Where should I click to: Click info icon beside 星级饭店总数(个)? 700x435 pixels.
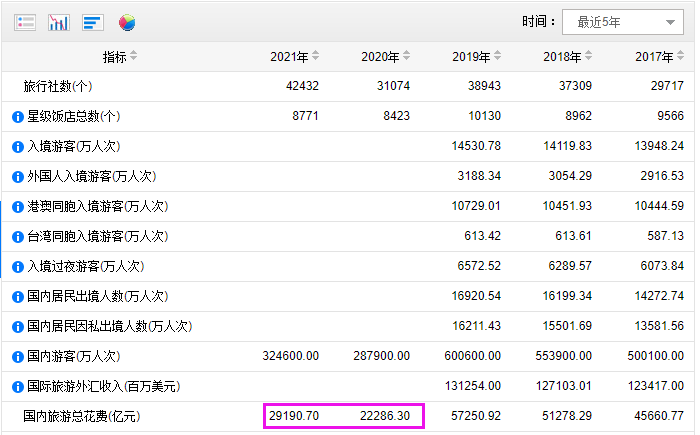(x=17, y=117)
